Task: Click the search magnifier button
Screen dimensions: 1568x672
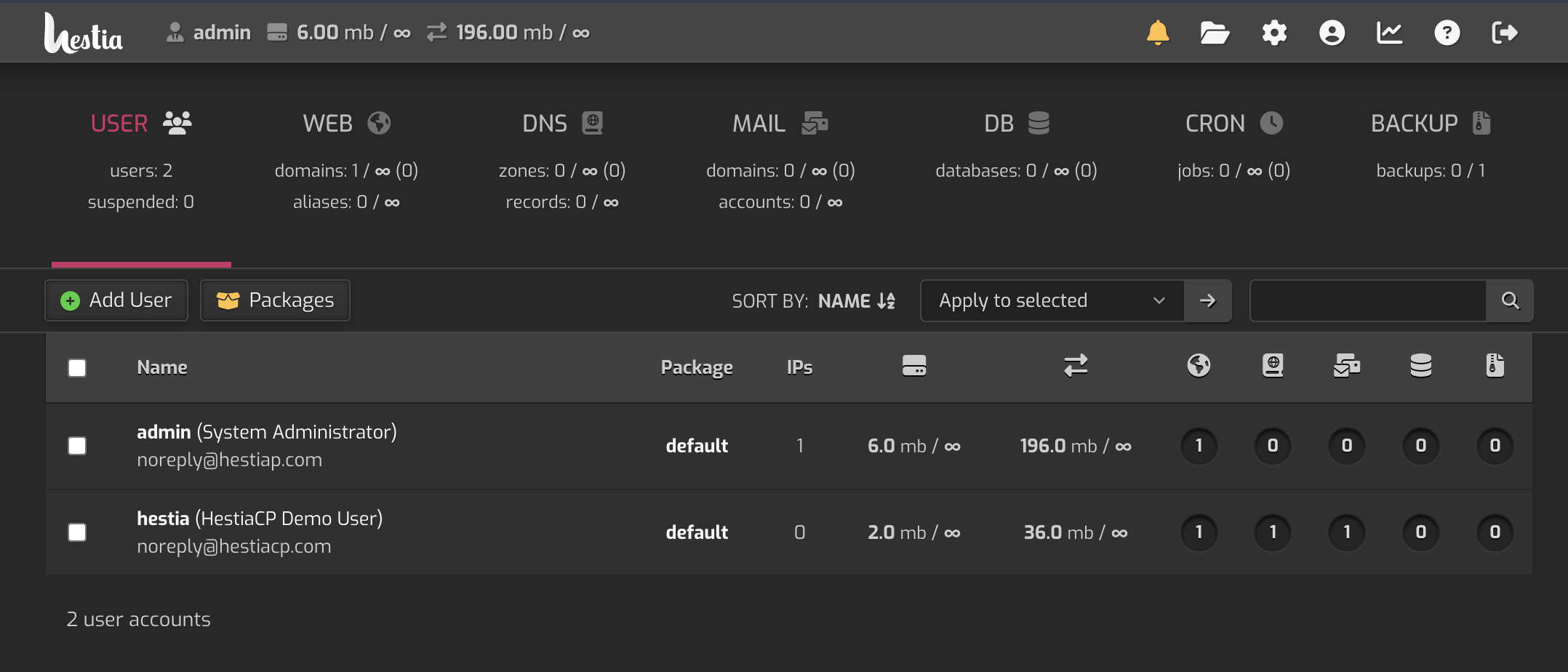Action: coord(1510,300)
